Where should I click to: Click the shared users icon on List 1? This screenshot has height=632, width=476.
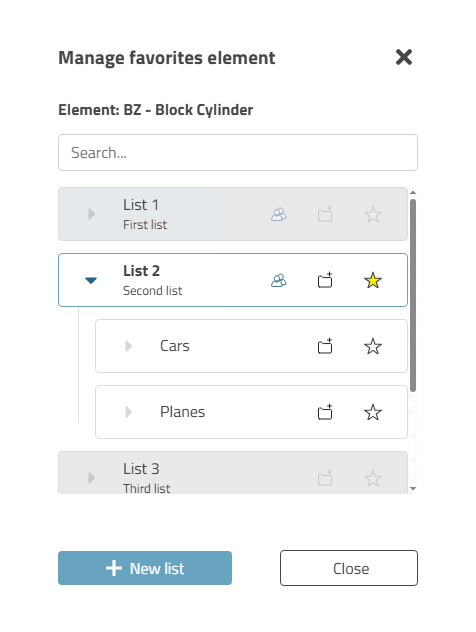click(279, 214)
